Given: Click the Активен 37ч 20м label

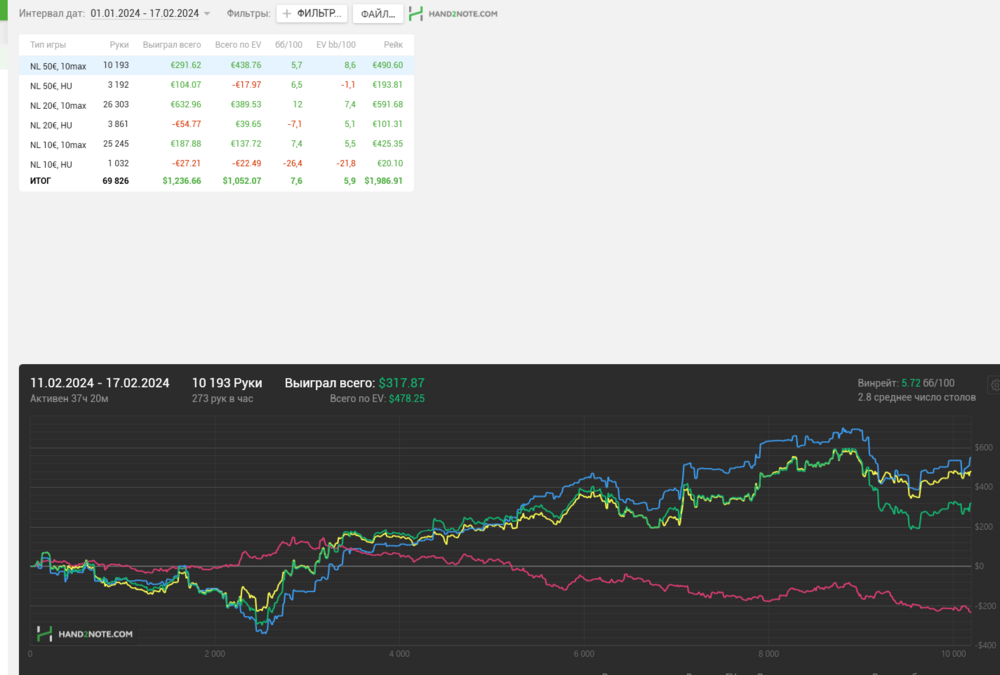Looking at the screenshot, I should coord(69,399).
